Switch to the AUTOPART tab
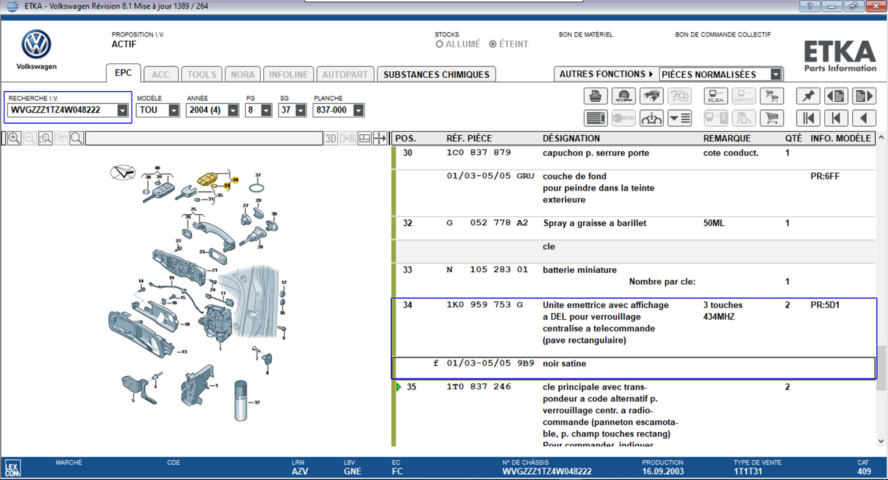 (x=345, y=75)
